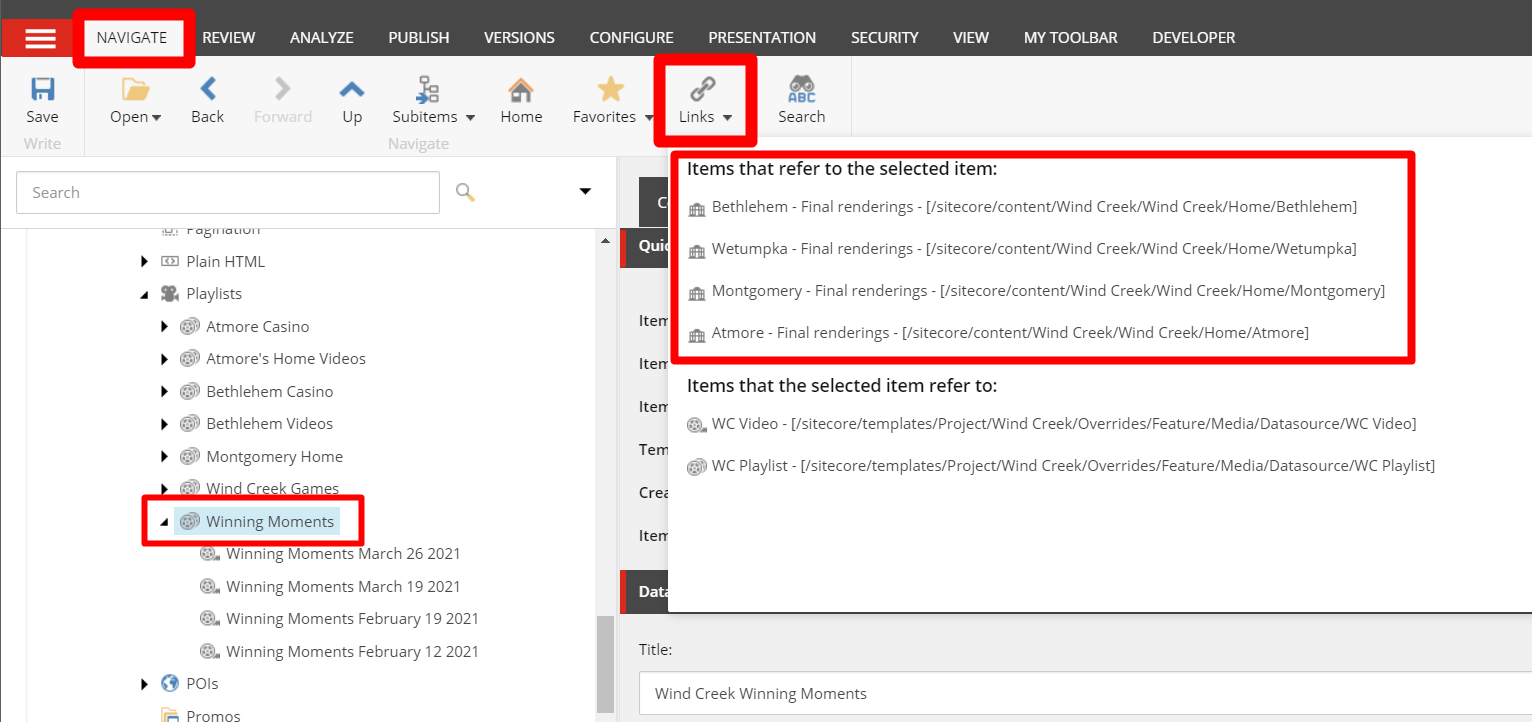
Task: Click the POIs globe icon
Action: pos(170,684)
